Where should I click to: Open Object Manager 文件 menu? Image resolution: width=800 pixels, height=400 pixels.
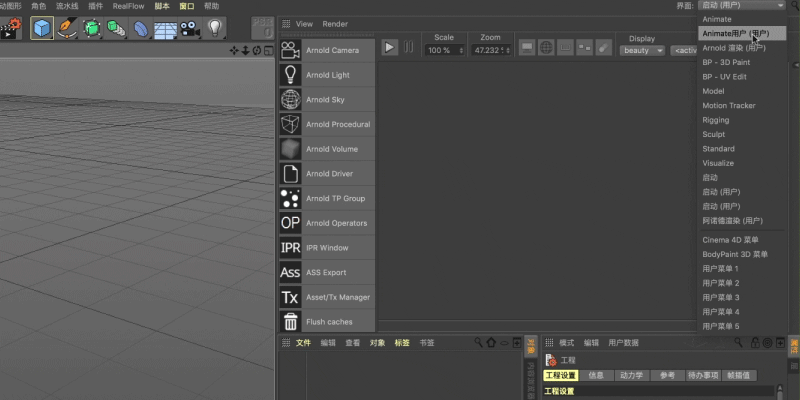click(303, 343)
